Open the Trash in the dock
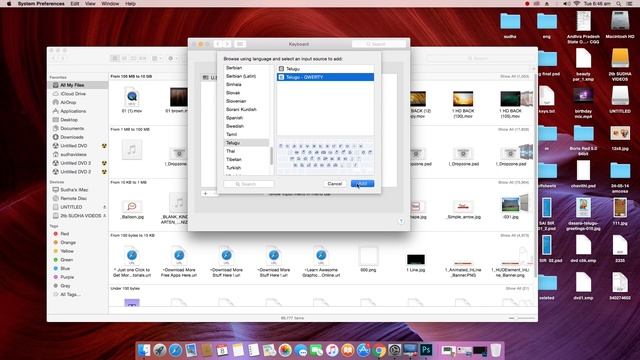This screenshot has width=640, height=360. (x=496, y=350)
